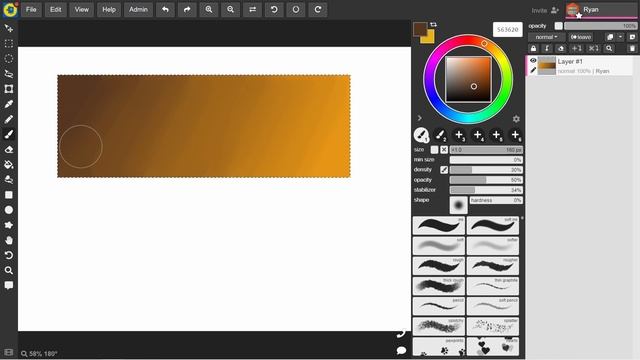Click the flip view horizontally button
The width and height of the screenshot is (640, 360).
pos(252,9)
